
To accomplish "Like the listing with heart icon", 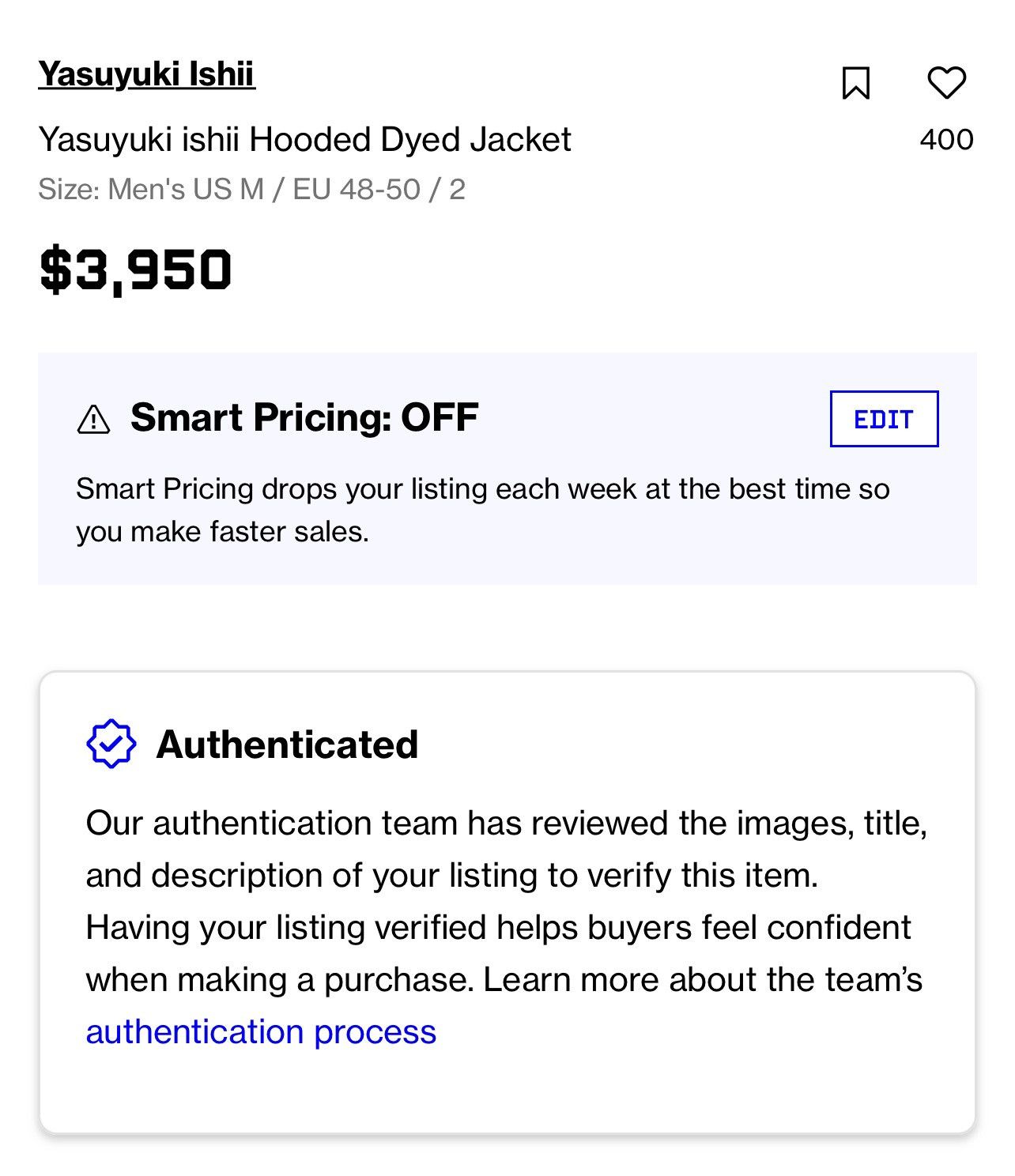I will [x=946, y=82].
